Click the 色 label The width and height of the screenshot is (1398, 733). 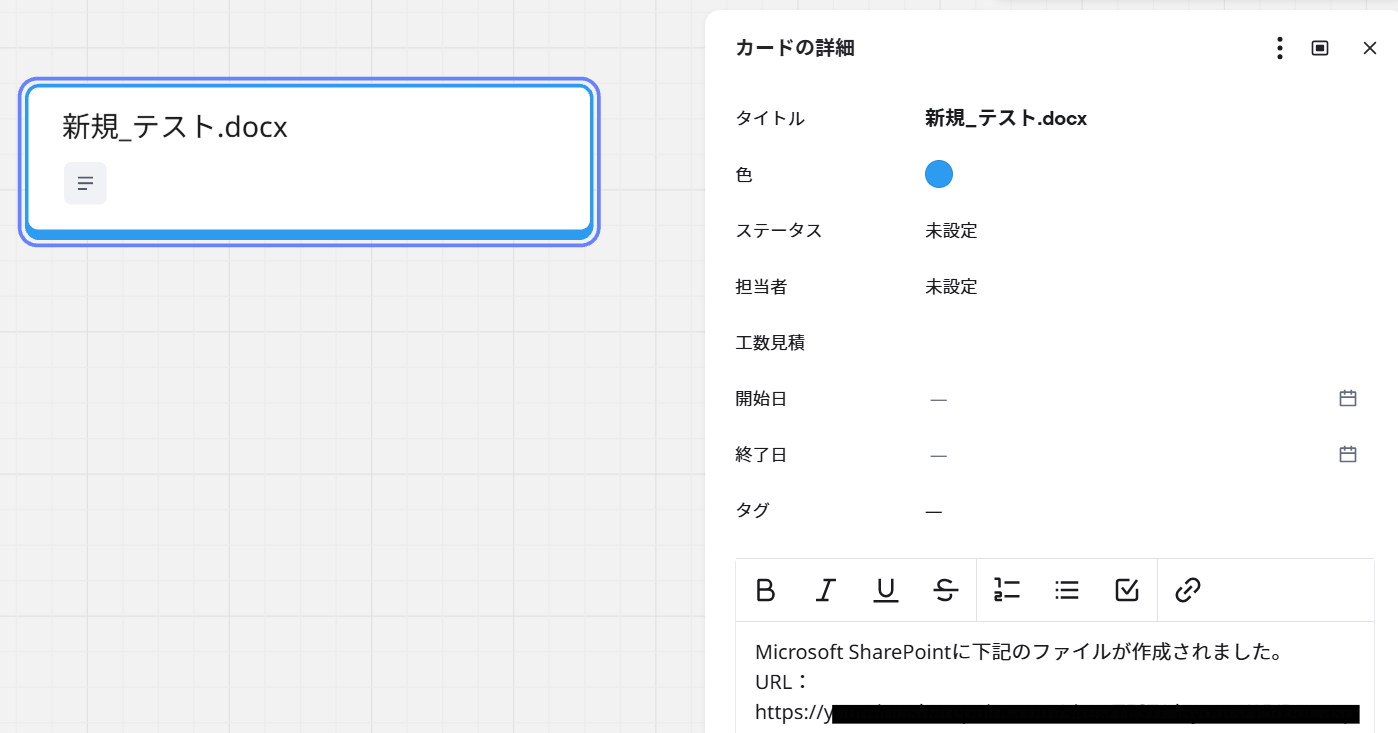pyautogui.click(x=743, y=175)
